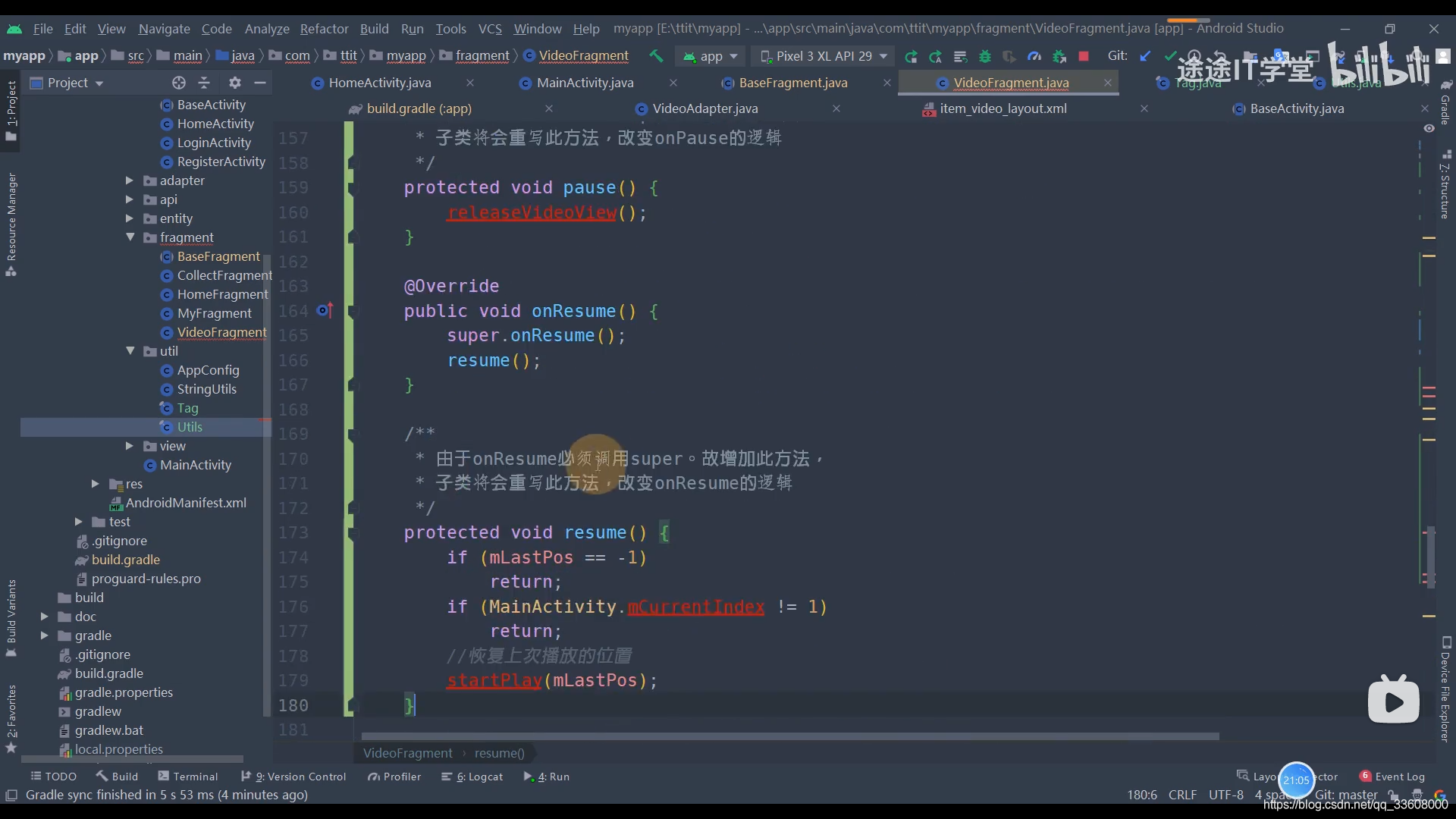Image resolution: width=1456 pixels, height=819 pixels.
Task: Switch to the VideoAdapter.java tab
Action: point(704,108)
